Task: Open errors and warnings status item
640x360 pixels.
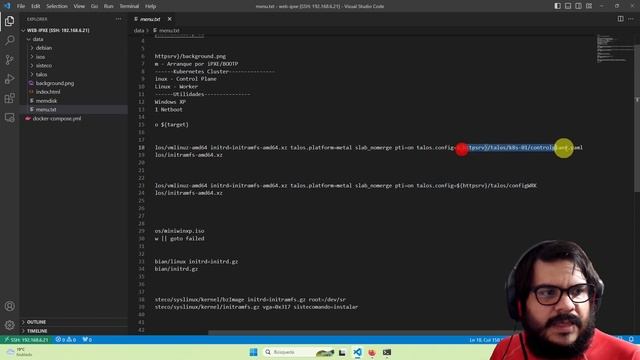Action: click(x=66, y=340)
